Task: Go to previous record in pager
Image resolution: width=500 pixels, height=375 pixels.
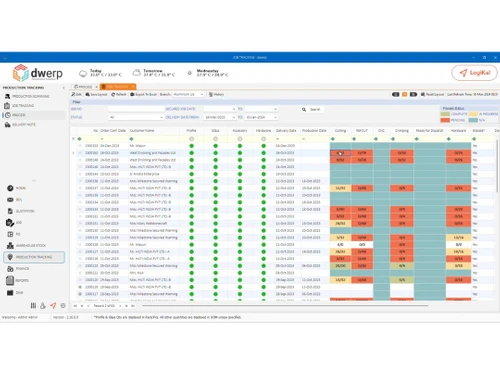Action: [x=88, y=306]
